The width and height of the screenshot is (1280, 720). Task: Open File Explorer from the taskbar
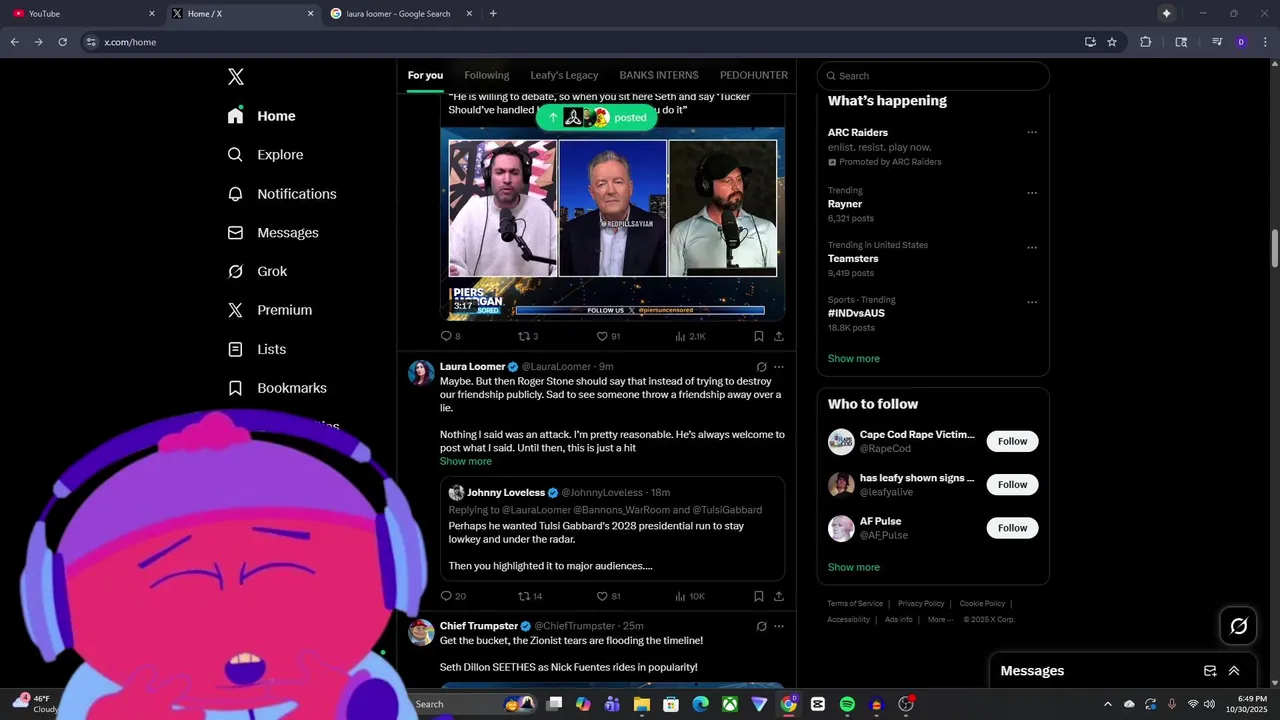642,704
